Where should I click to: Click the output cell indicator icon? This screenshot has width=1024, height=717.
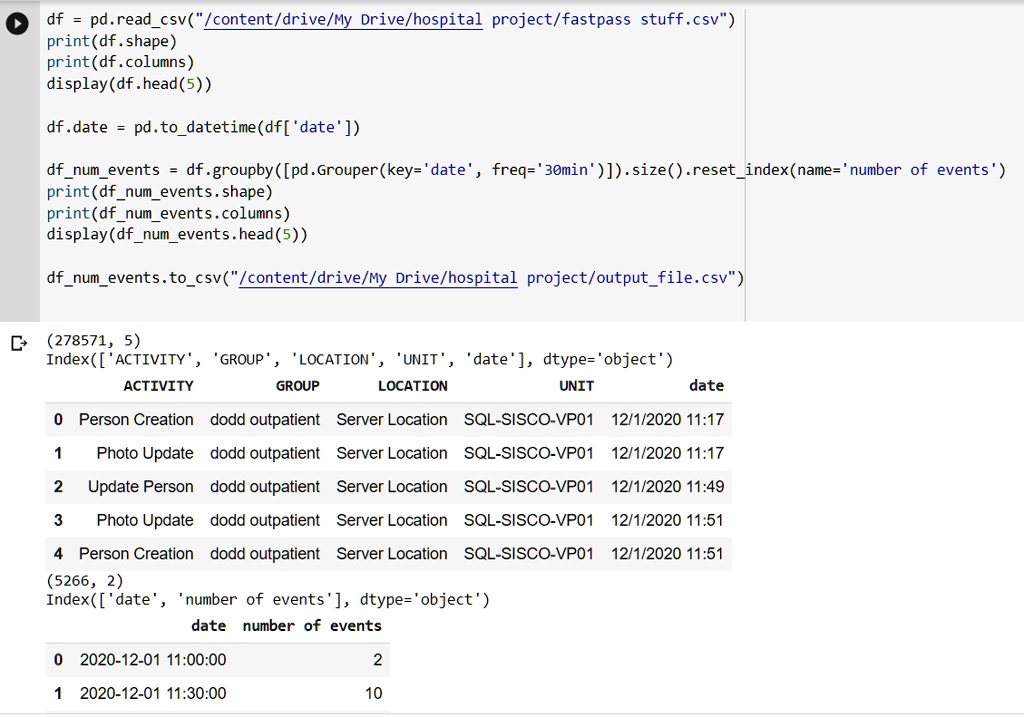[19, 343]
